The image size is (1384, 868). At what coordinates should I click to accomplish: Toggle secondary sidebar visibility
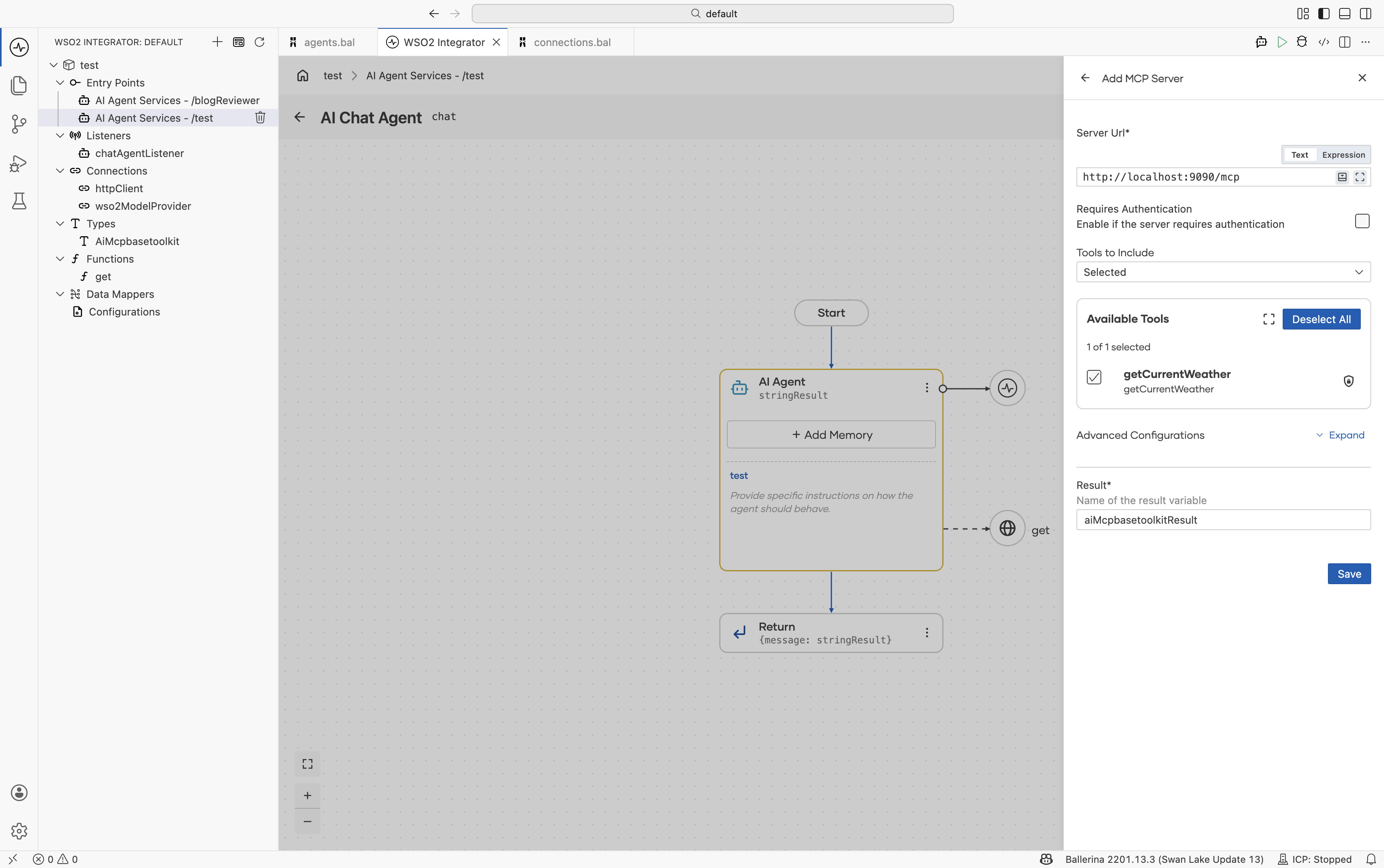(x=1366, y=14)
